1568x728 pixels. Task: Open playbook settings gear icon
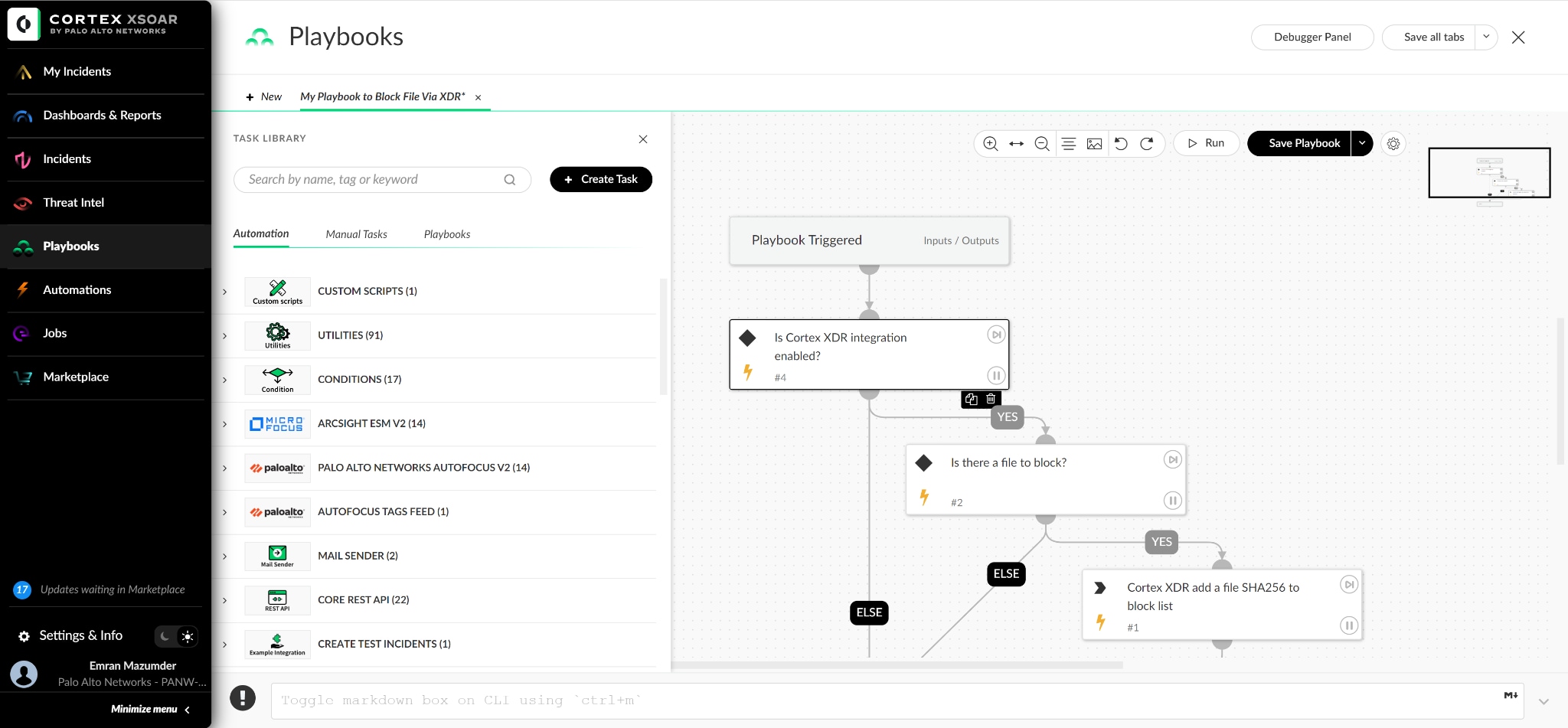click(1393, 143)
